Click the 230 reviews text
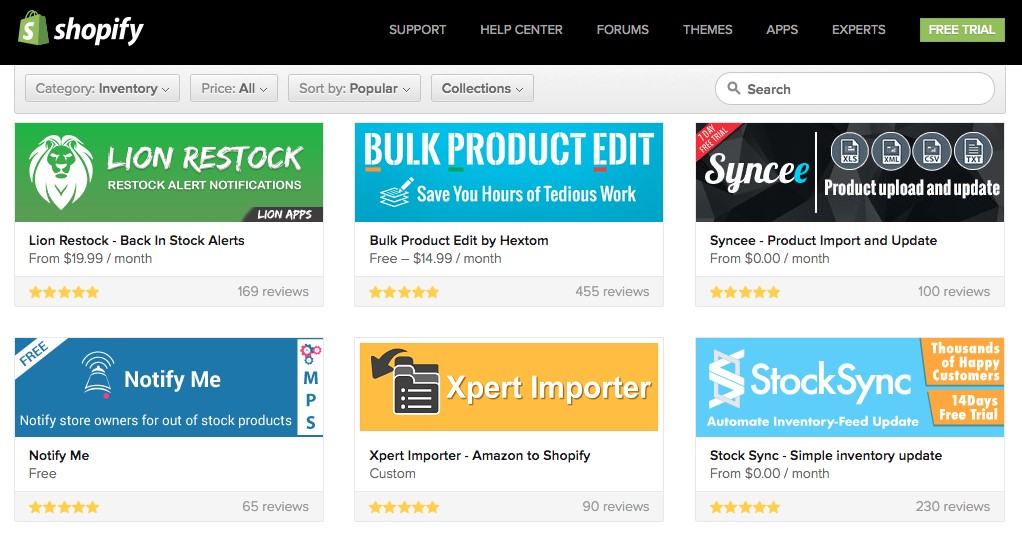Image resolution: width=1022 pixels, height=542 pixels. (953, 506)
